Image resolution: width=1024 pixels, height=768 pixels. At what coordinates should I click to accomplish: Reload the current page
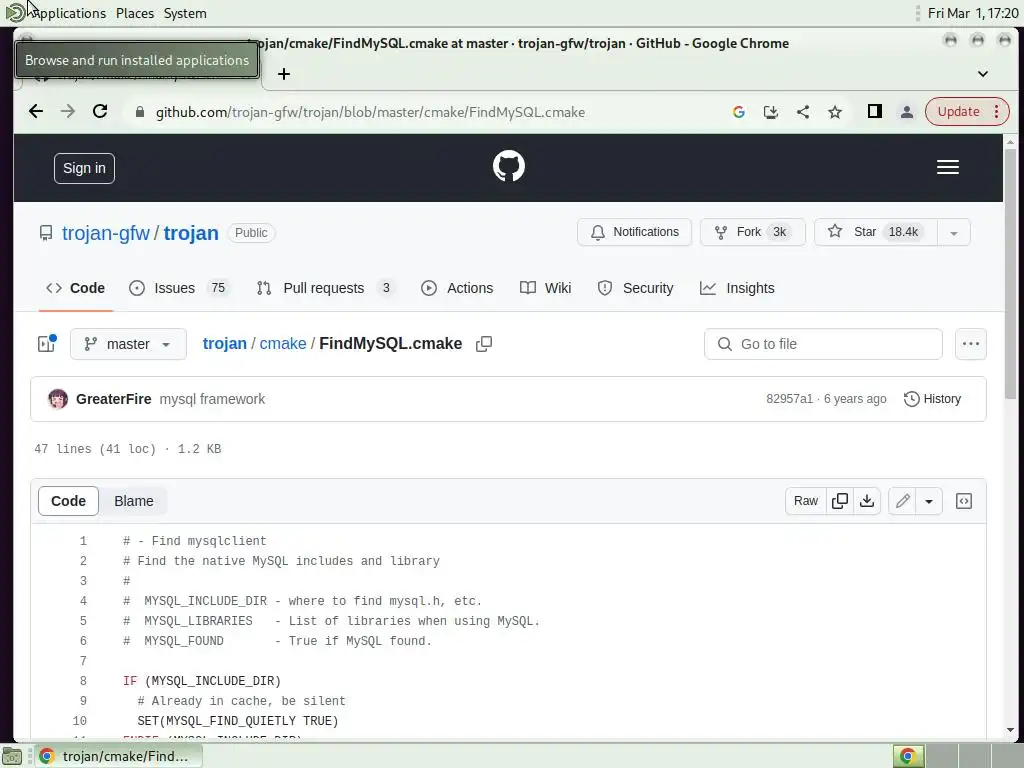click(100, 112)
